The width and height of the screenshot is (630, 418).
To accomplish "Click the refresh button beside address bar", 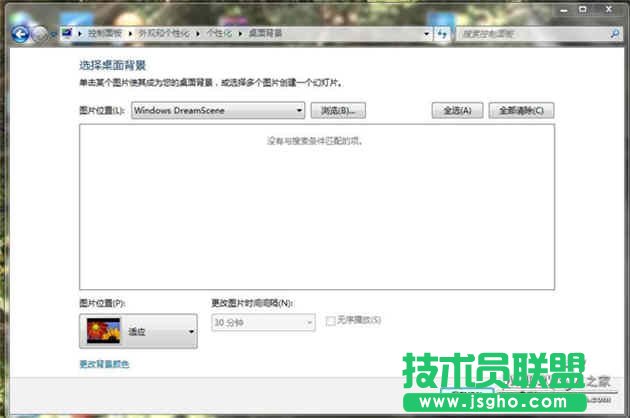I will point(442,34).
